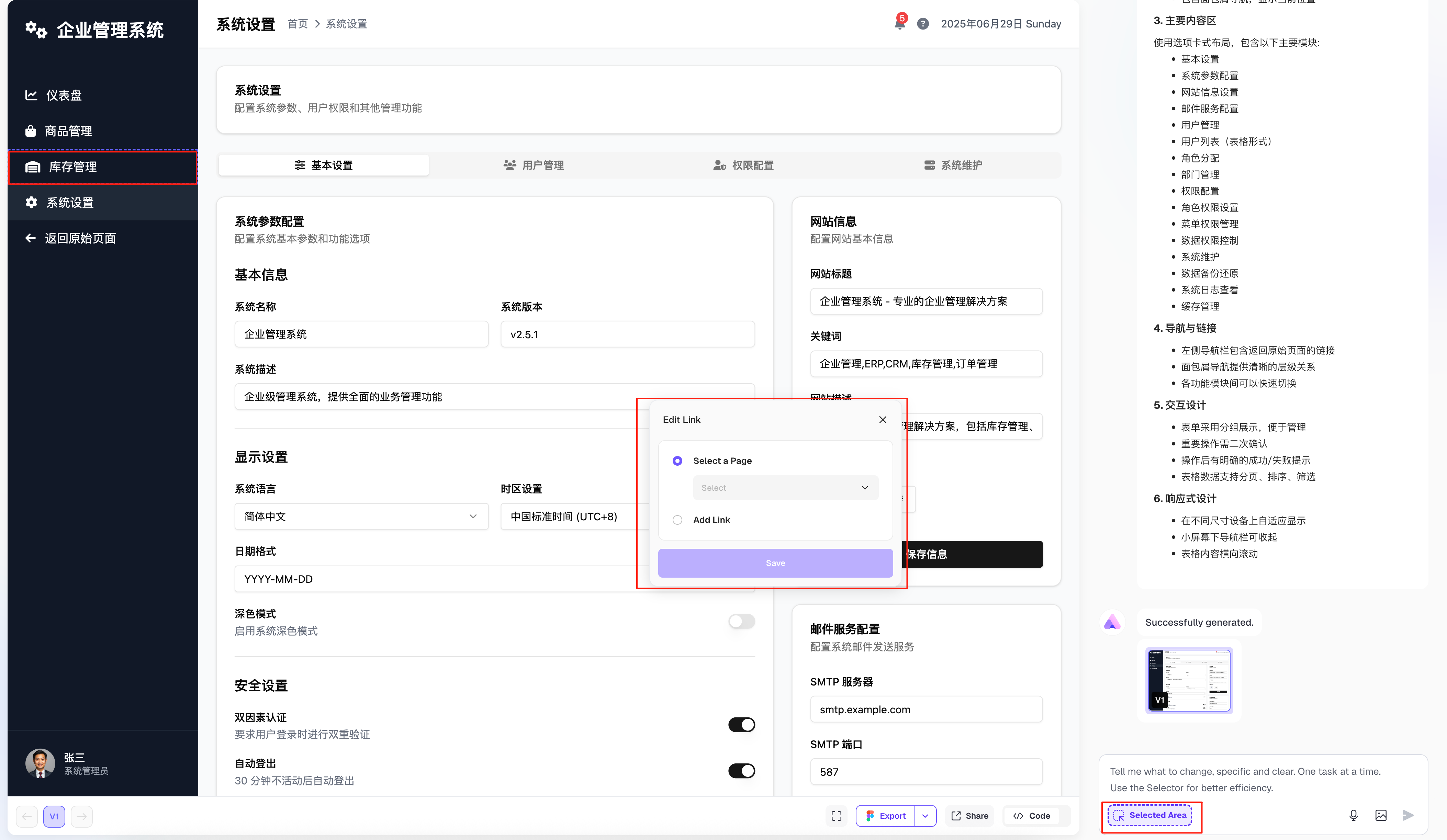
Task: Click the microphone icon in chat input
Action: coord(1354,815)
